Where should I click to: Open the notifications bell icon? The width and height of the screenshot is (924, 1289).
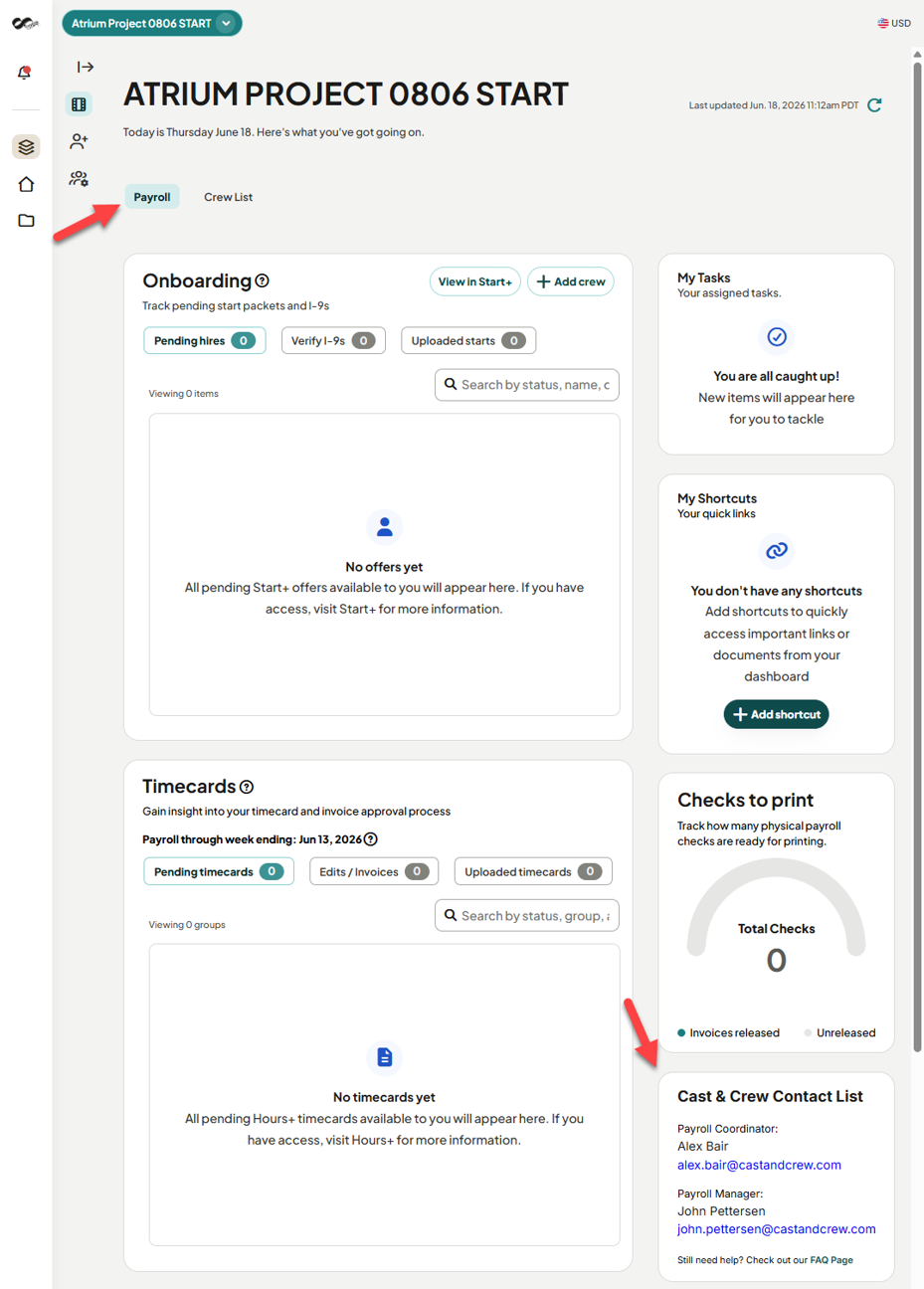[25, 73]
